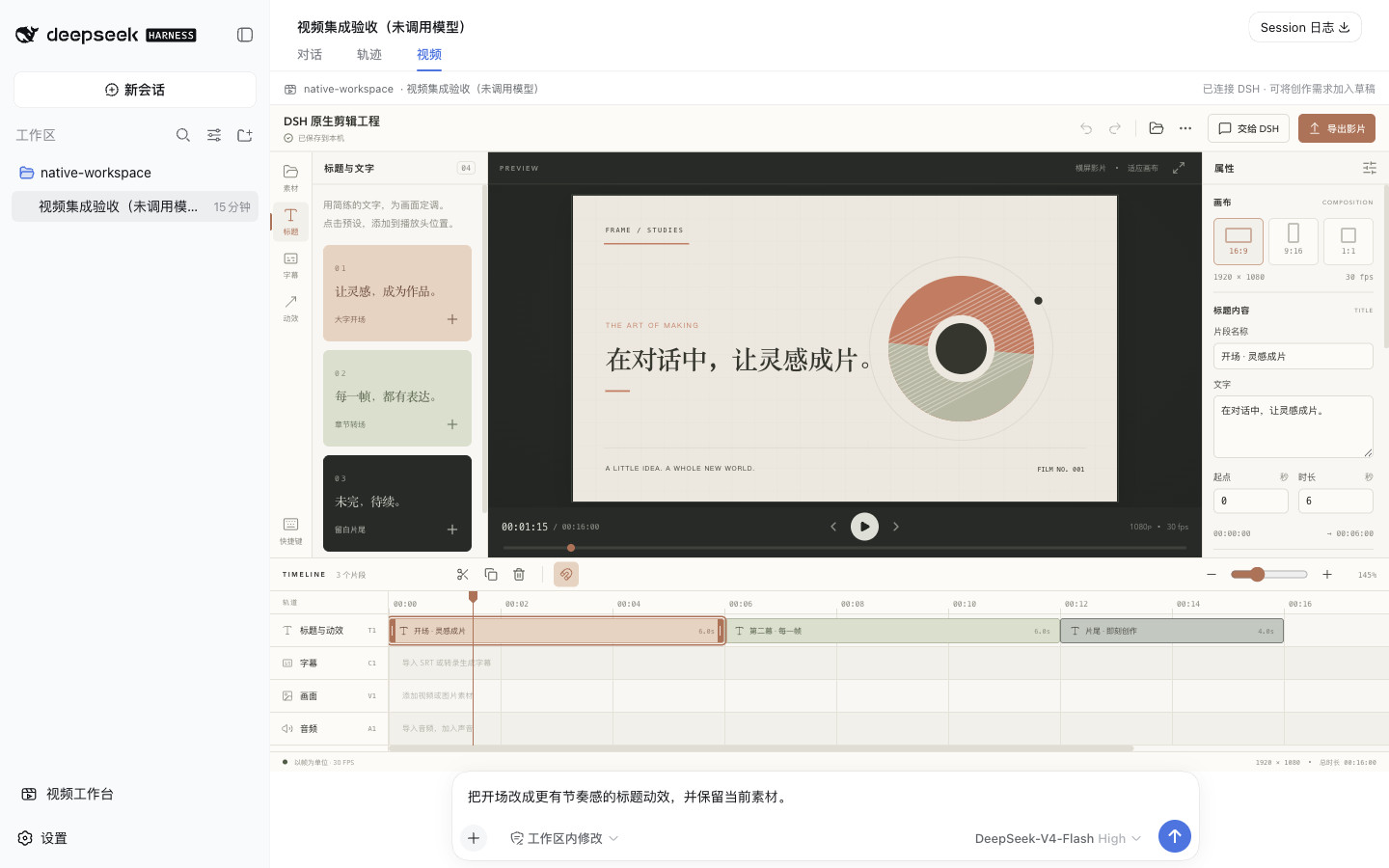
Task: Select the 音频 track header
Action: click(x=329, y=729)
